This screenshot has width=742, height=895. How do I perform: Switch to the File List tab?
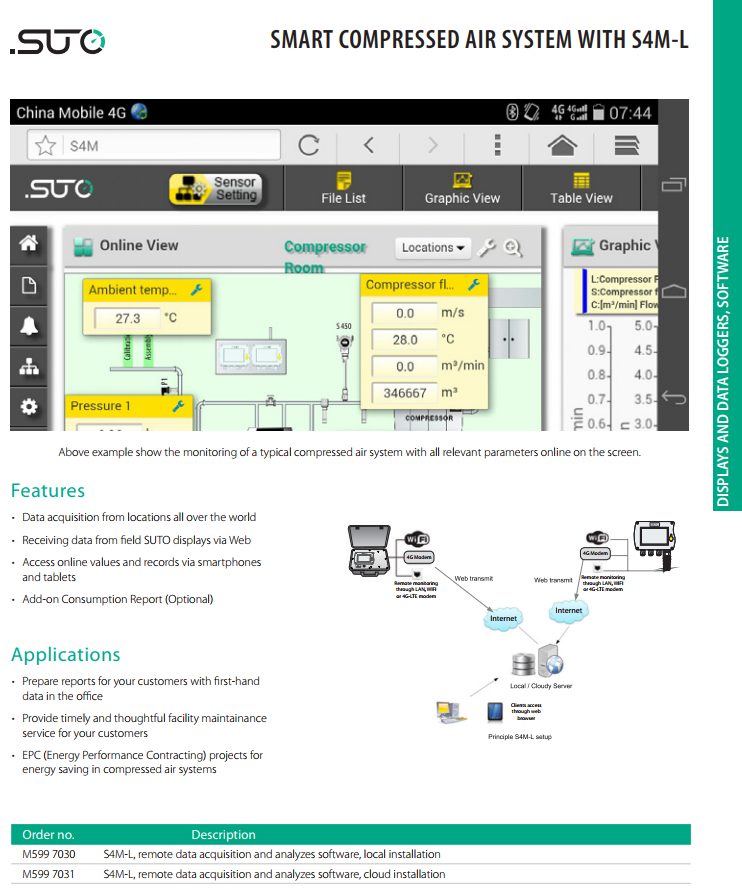(343, 189)
